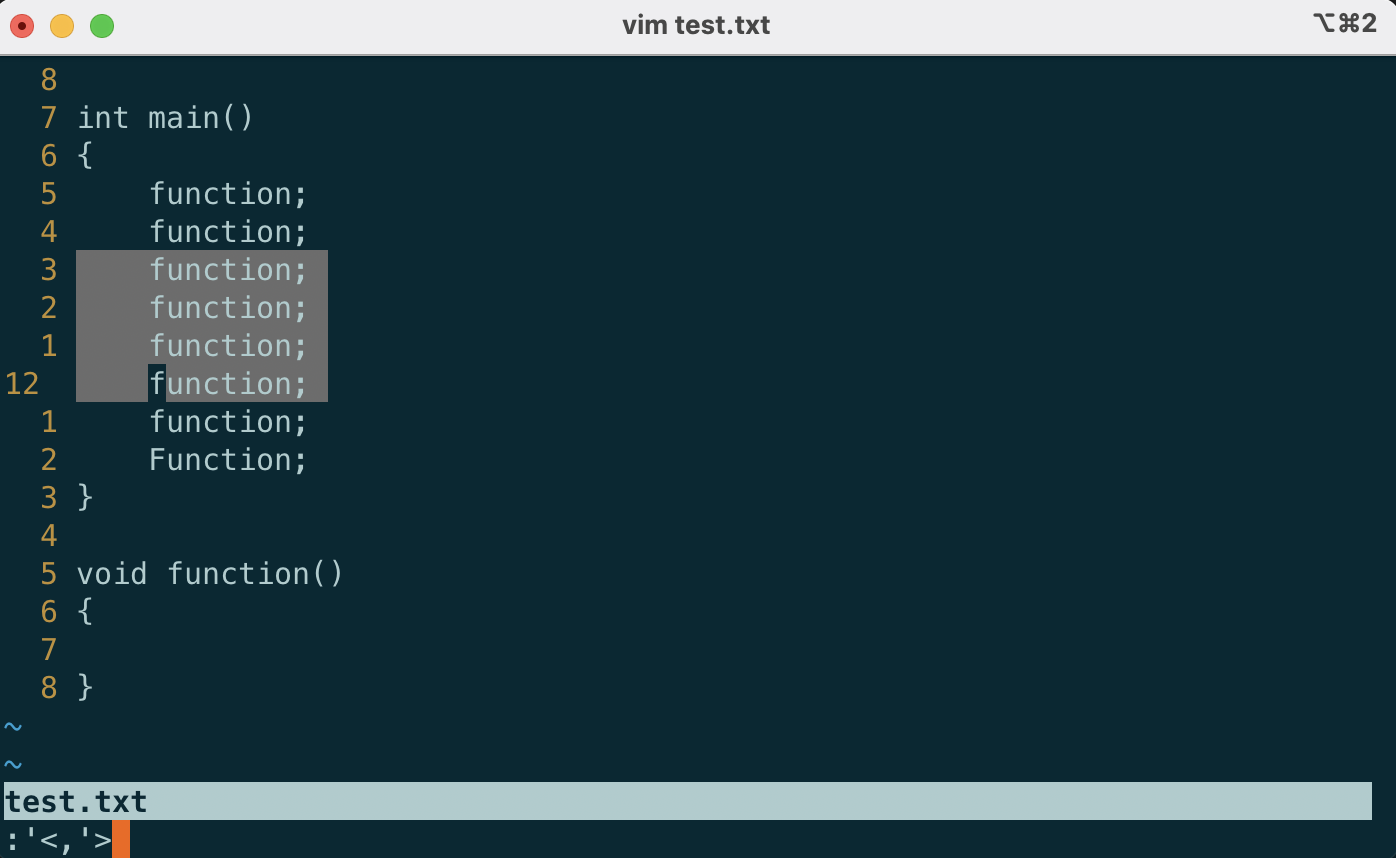Click the absolute line number 12
This screenshot has width=1396, height=858.
pyautogui.click(x=22, y=384)
